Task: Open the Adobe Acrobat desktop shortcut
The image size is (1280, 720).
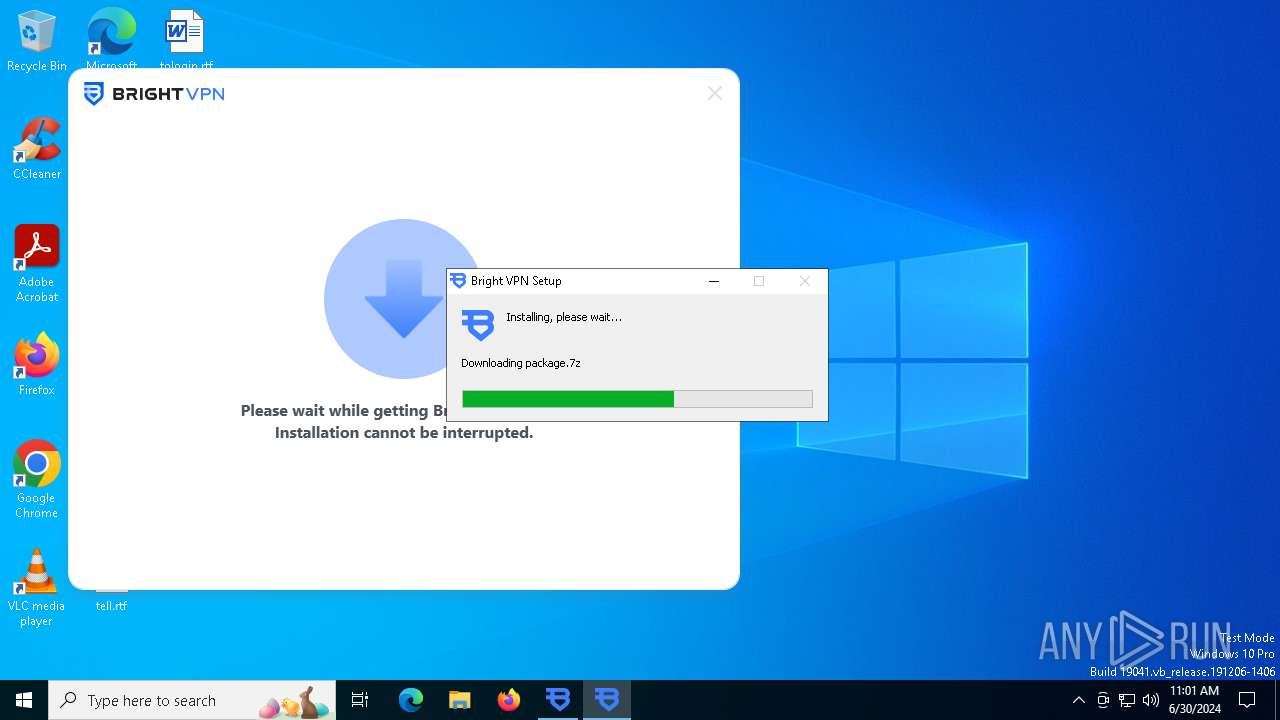Action: 37,263
